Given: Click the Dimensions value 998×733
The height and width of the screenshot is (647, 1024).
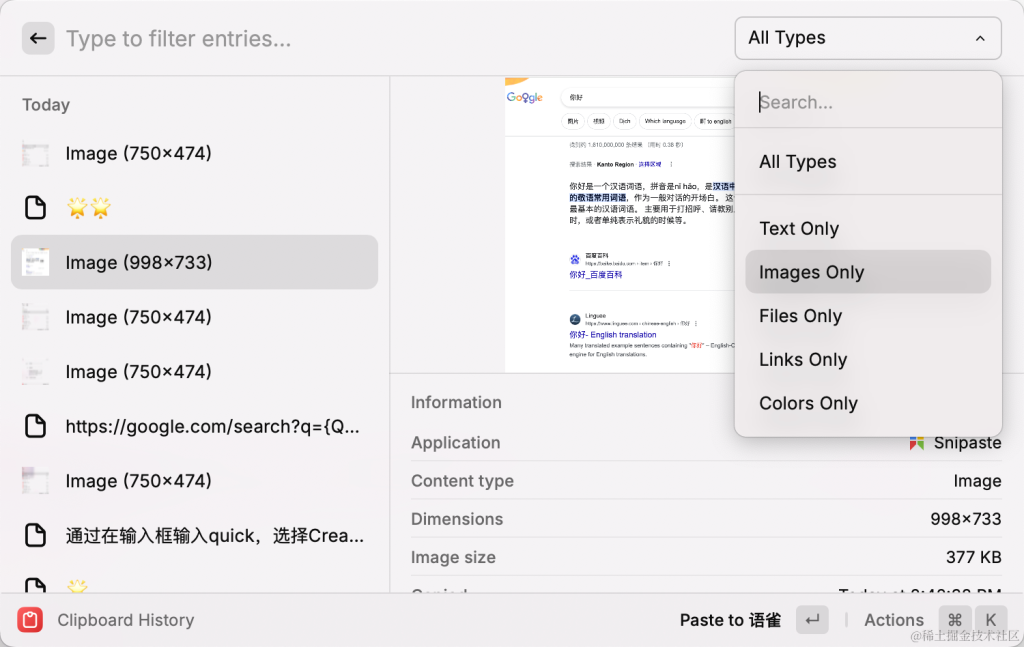Looking at the screenshot, I should [x=965, y=519].
